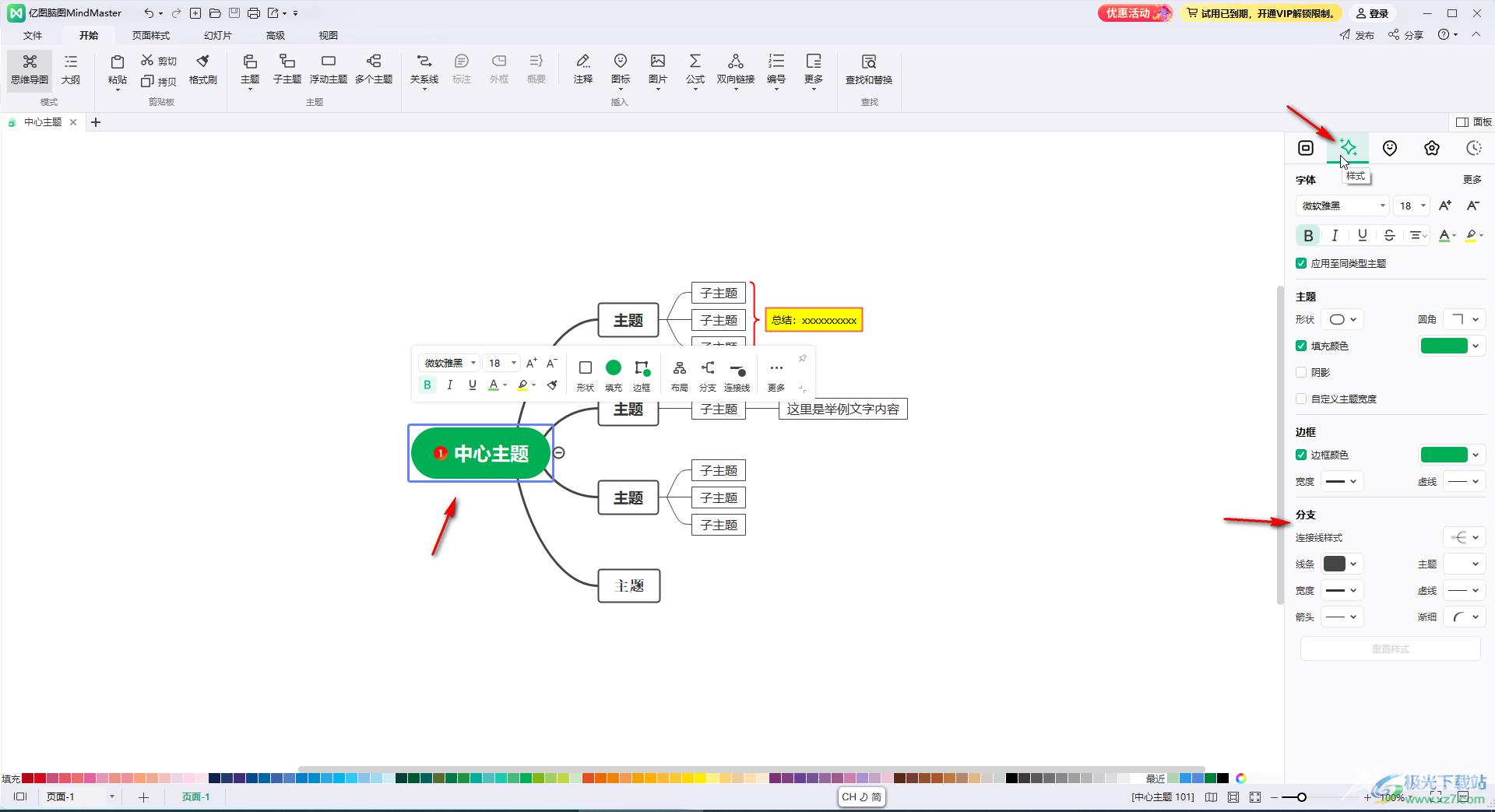This screenshot has width=1495, height=812.
Task: Click the green fill color (填充颜色) swatch
Action: click(x=1444, y=346)
